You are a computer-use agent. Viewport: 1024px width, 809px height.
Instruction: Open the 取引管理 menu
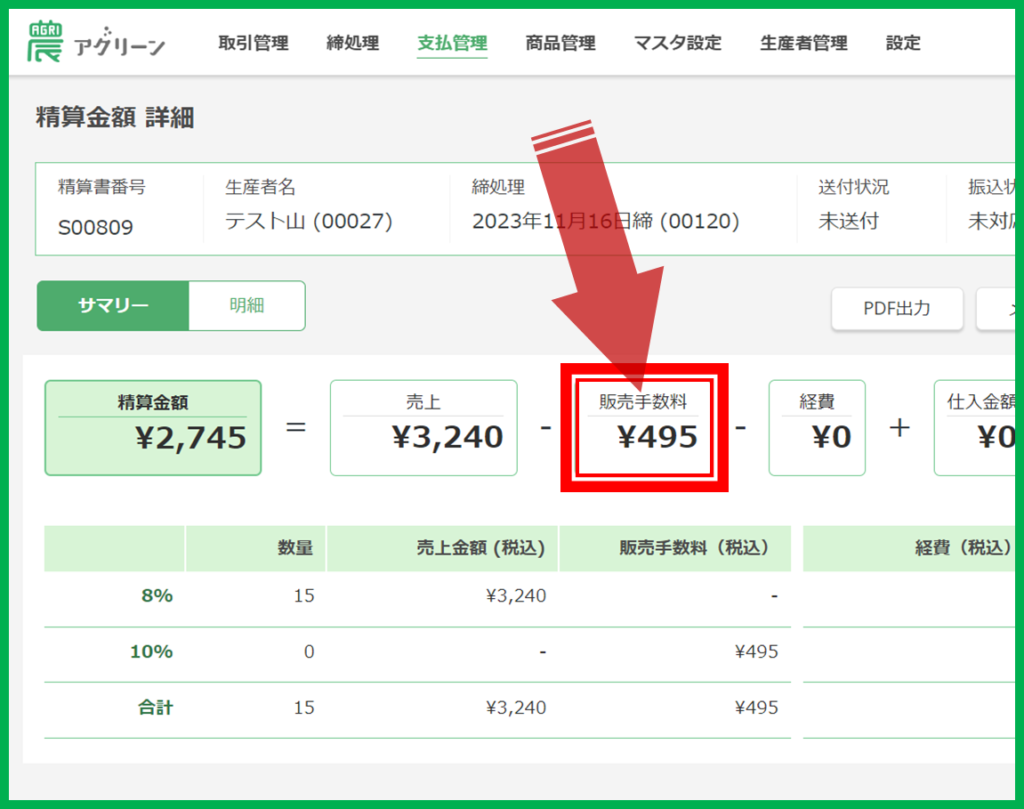[253, 43]
